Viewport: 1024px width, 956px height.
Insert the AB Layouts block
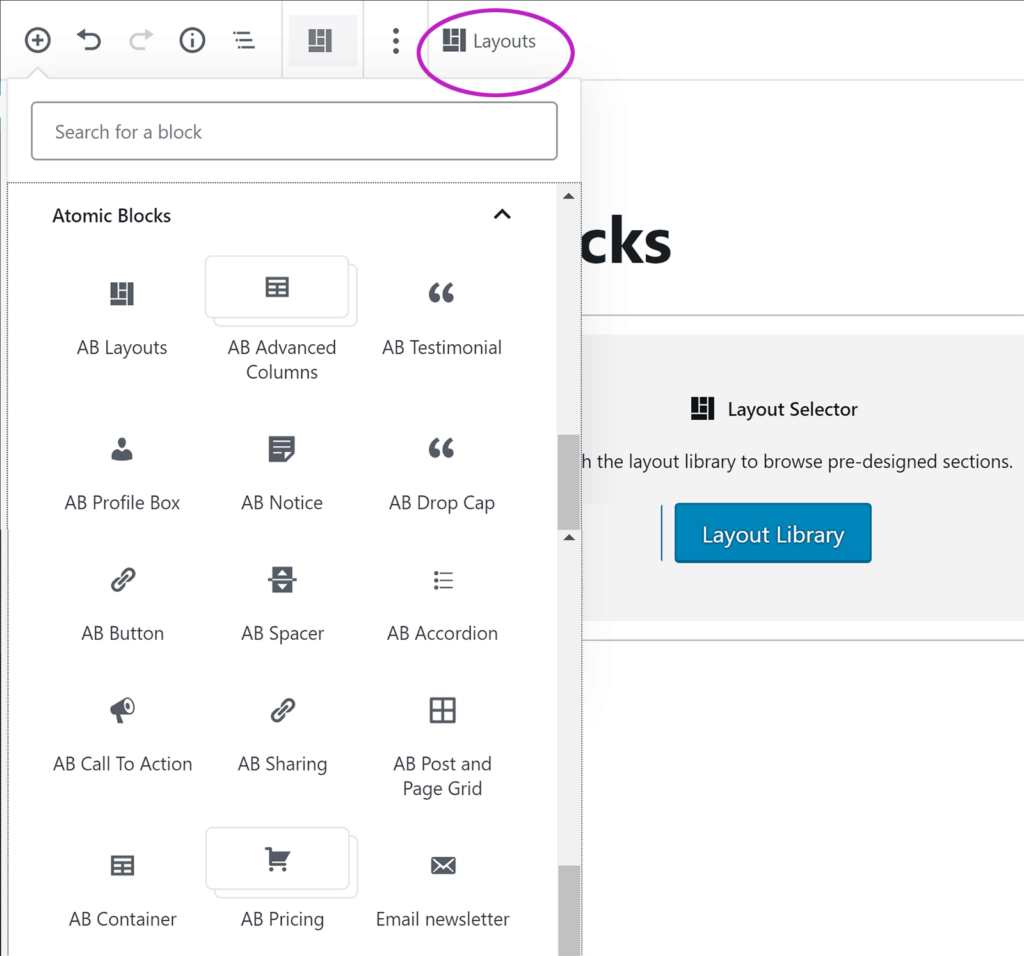[122, 320]
